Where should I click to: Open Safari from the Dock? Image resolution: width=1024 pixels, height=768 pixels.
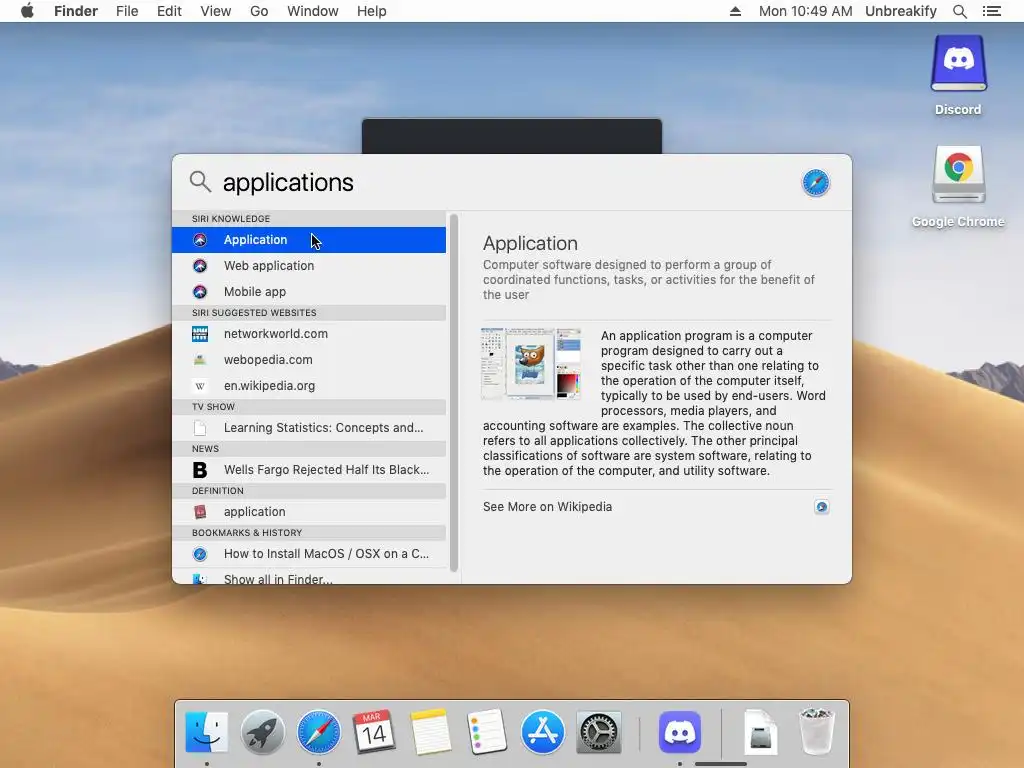[319, 733]
